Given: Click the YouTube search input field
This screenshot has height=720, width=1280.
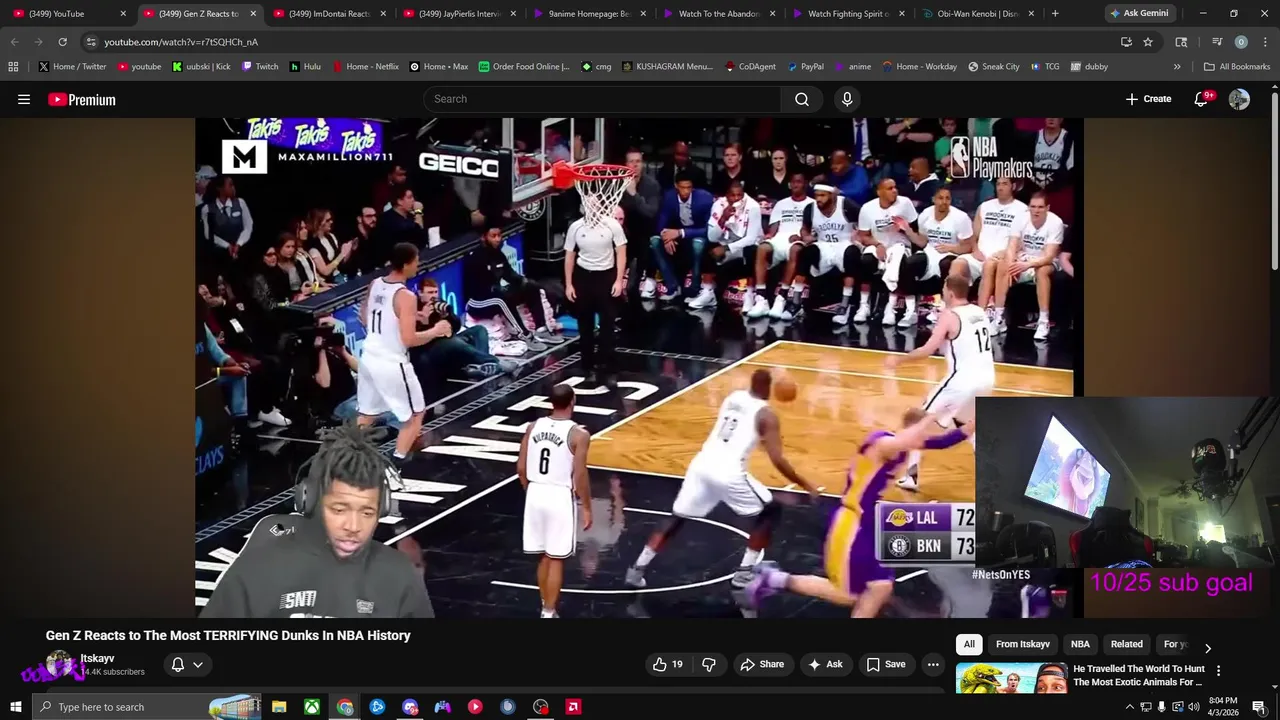Looking at the screenshot, I should pyautogui.click(x=603, y=99).
